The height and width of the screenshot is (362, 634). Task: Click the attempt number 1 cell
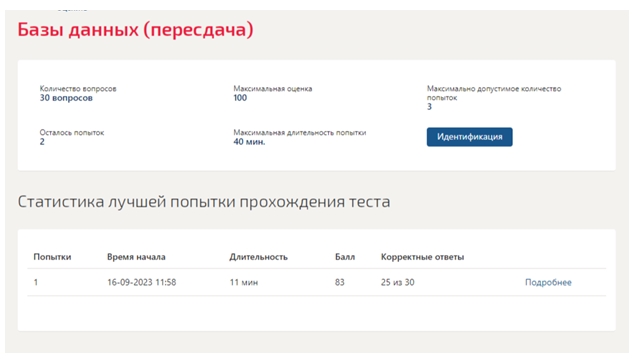click(x=36, y=282)
